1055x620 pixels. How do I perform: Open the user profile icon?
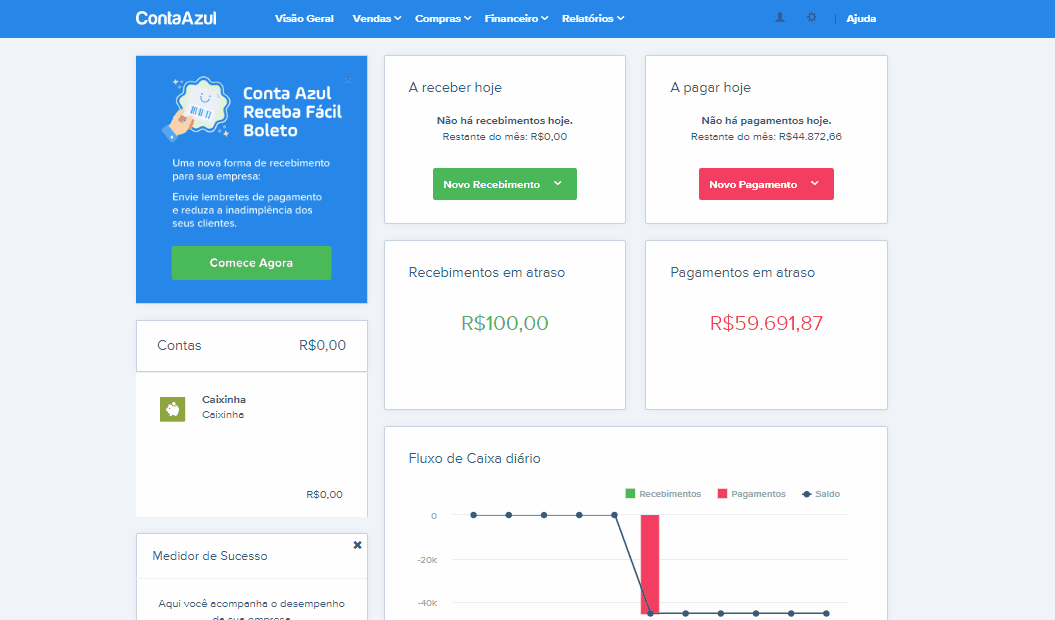[x=780, y=18]
